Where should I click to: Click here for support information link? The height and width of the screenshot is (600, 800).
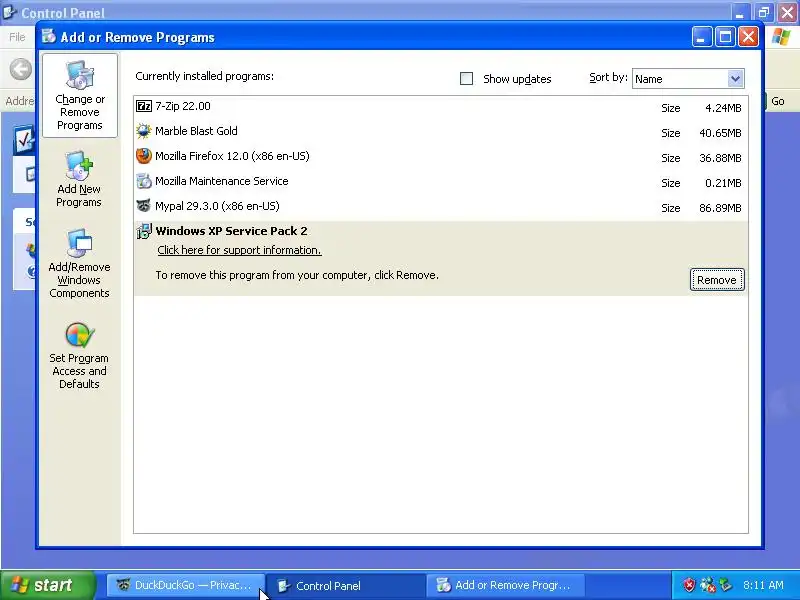pyautogui.click(x=239, y=250)
